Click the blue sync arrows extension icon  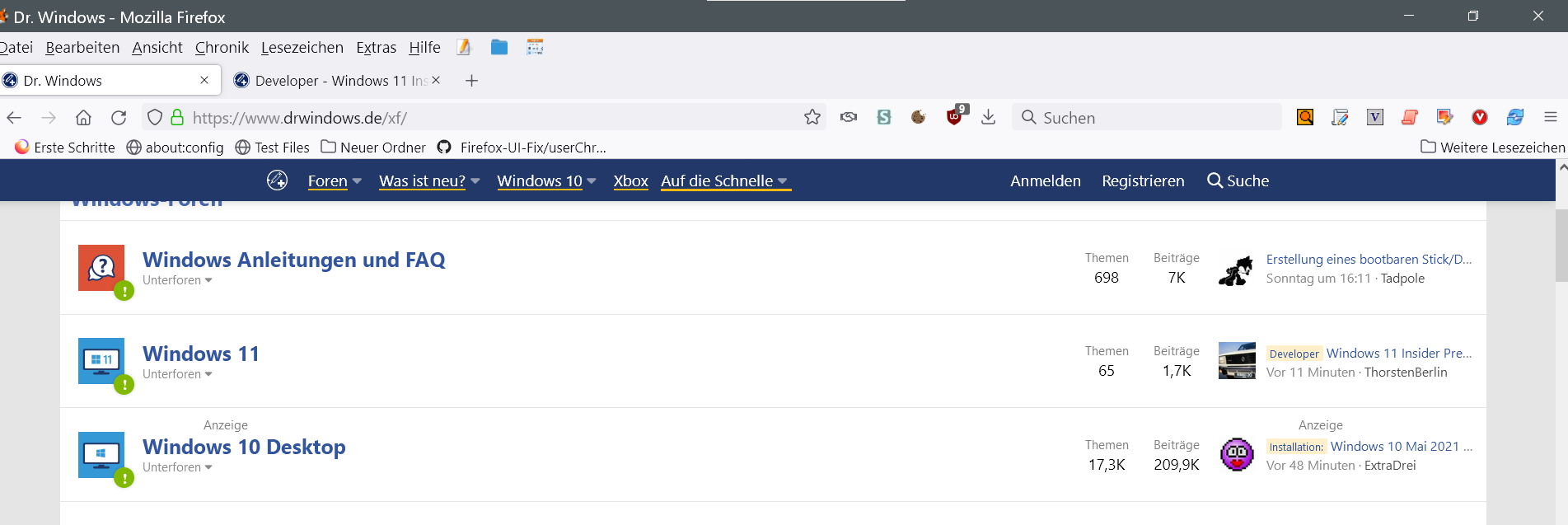point(1515,117)
